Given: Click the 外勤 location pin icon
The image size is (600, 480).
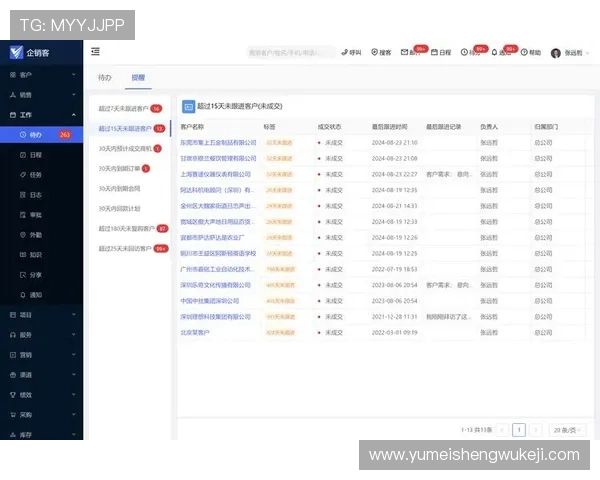Looking at the screenshot, I should [23, 235].
